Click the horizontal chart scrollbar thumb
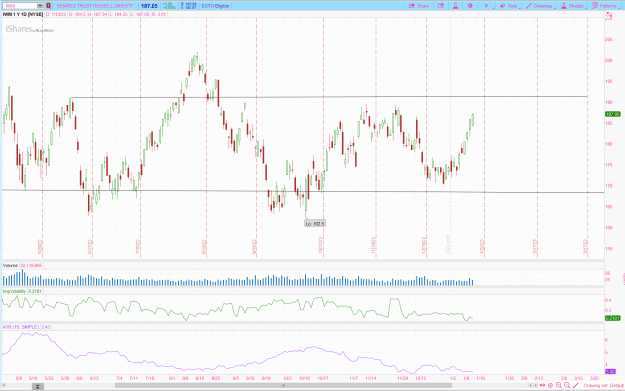 click(x=283, y=385)
